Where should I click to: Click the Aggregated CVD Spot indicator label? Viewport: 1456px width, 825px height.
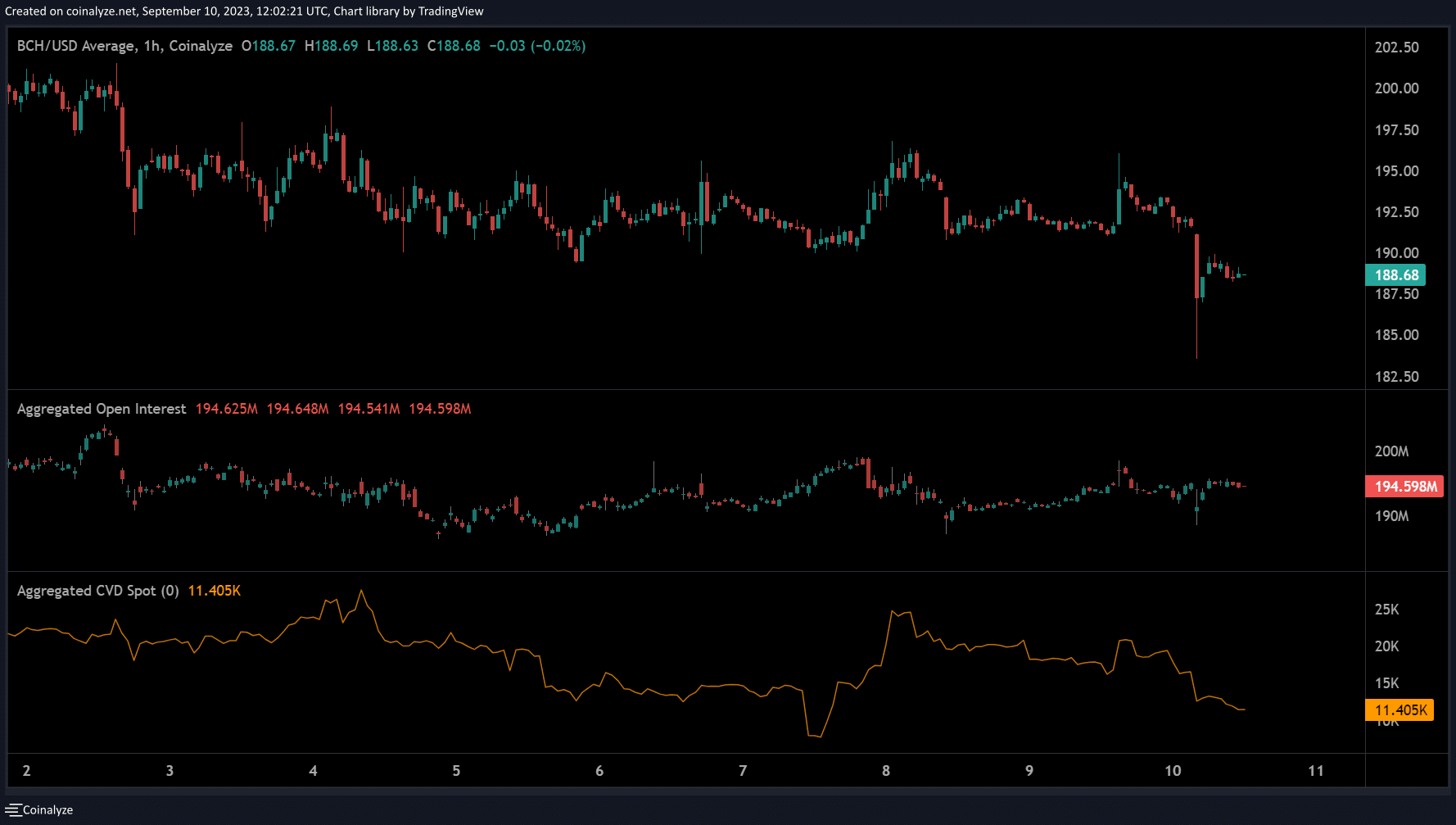coord(98,591)
